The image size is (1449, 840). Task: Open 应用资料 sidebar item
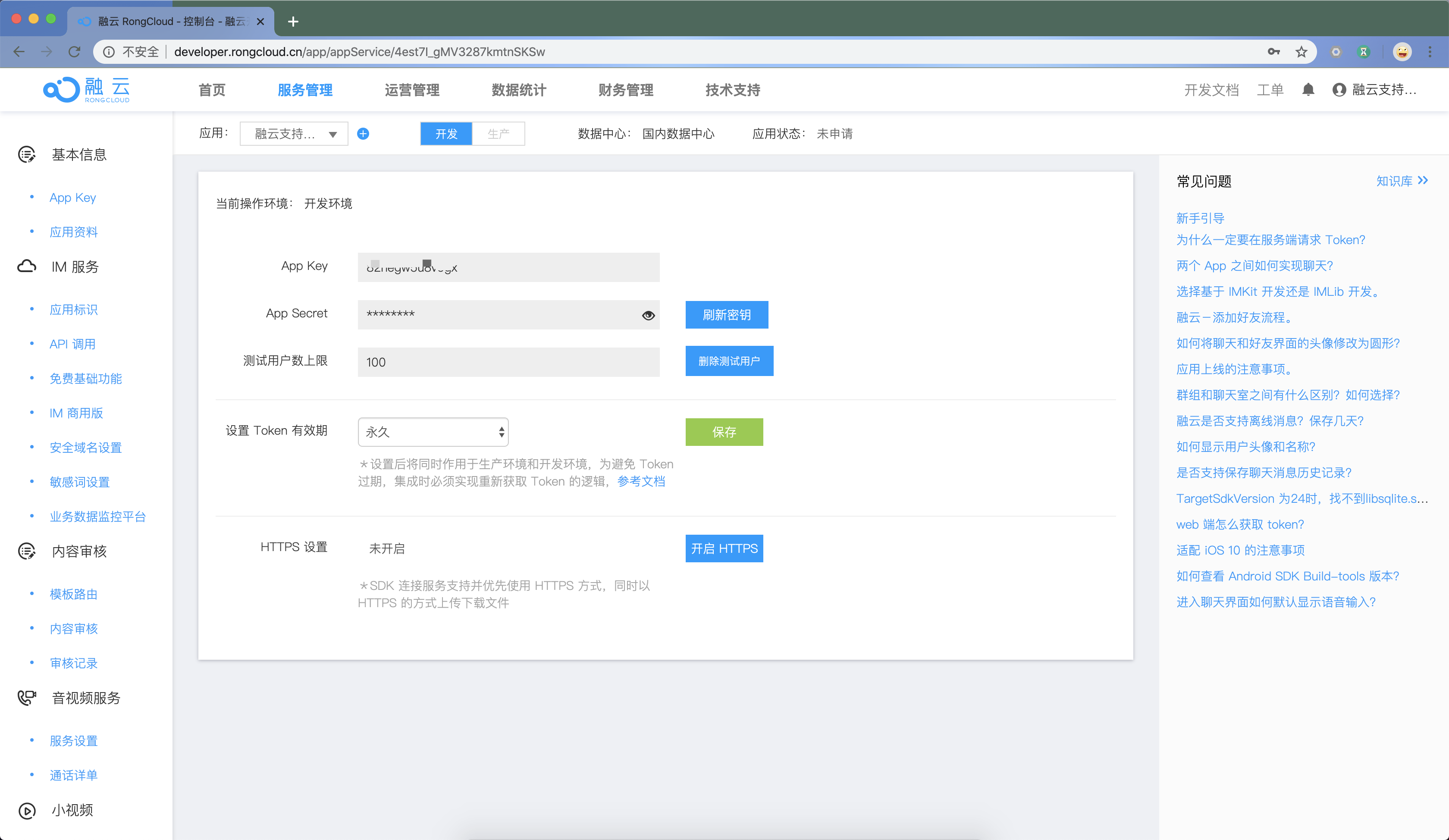click(x=74, y=232)
